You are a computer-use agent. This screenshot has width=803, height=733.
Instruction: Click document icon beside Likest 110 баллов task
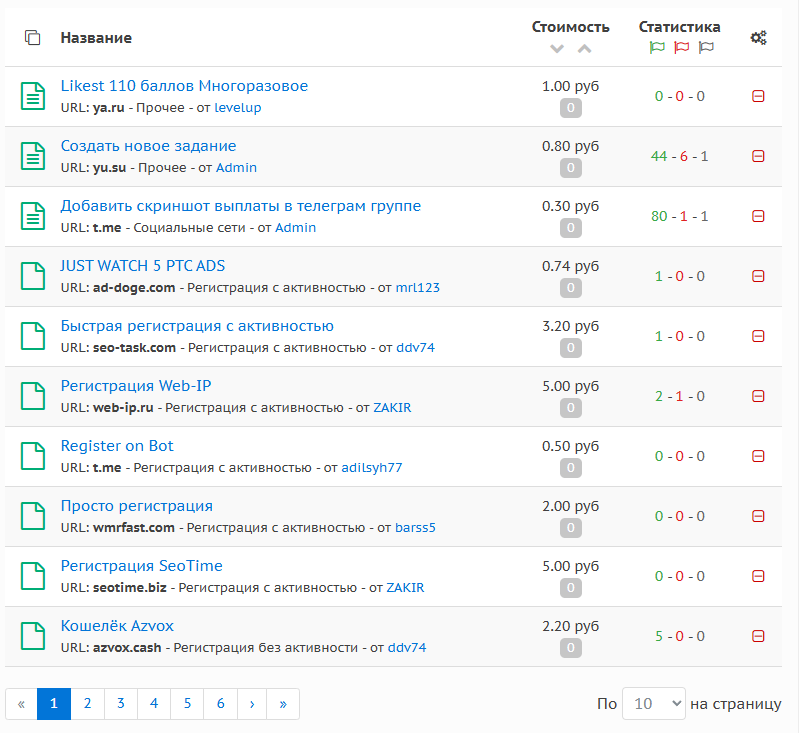coord(34,96)
